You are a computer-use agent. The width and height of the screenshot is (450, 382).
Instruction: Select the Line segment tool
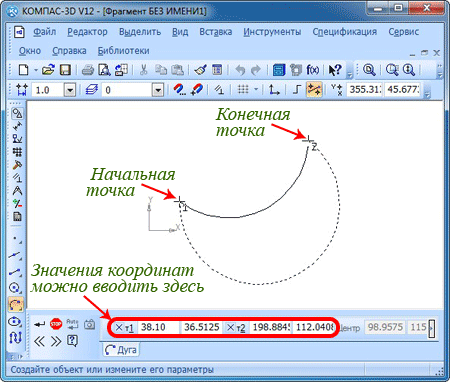click(16, 272)
